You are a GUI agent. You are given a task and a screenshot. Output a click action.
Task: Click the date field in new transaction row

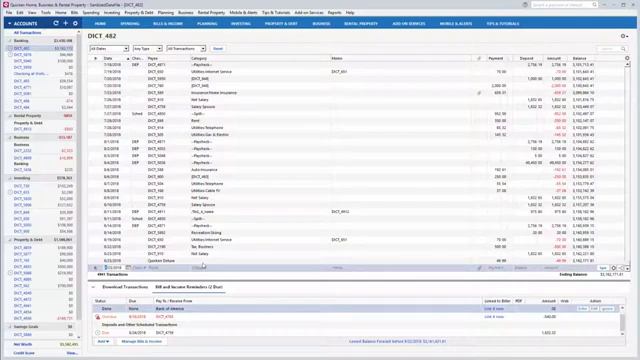click(113, 268)
